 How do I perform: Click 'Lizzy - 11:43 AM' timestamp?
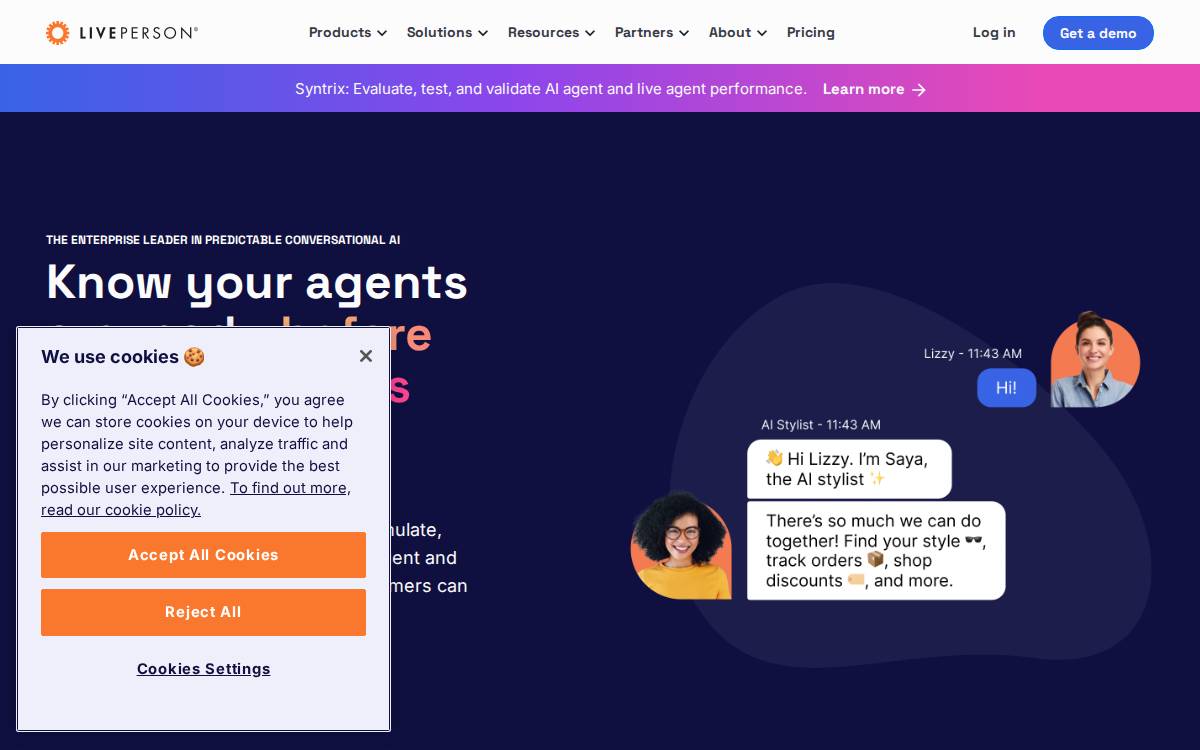click(x=973, y=354)
